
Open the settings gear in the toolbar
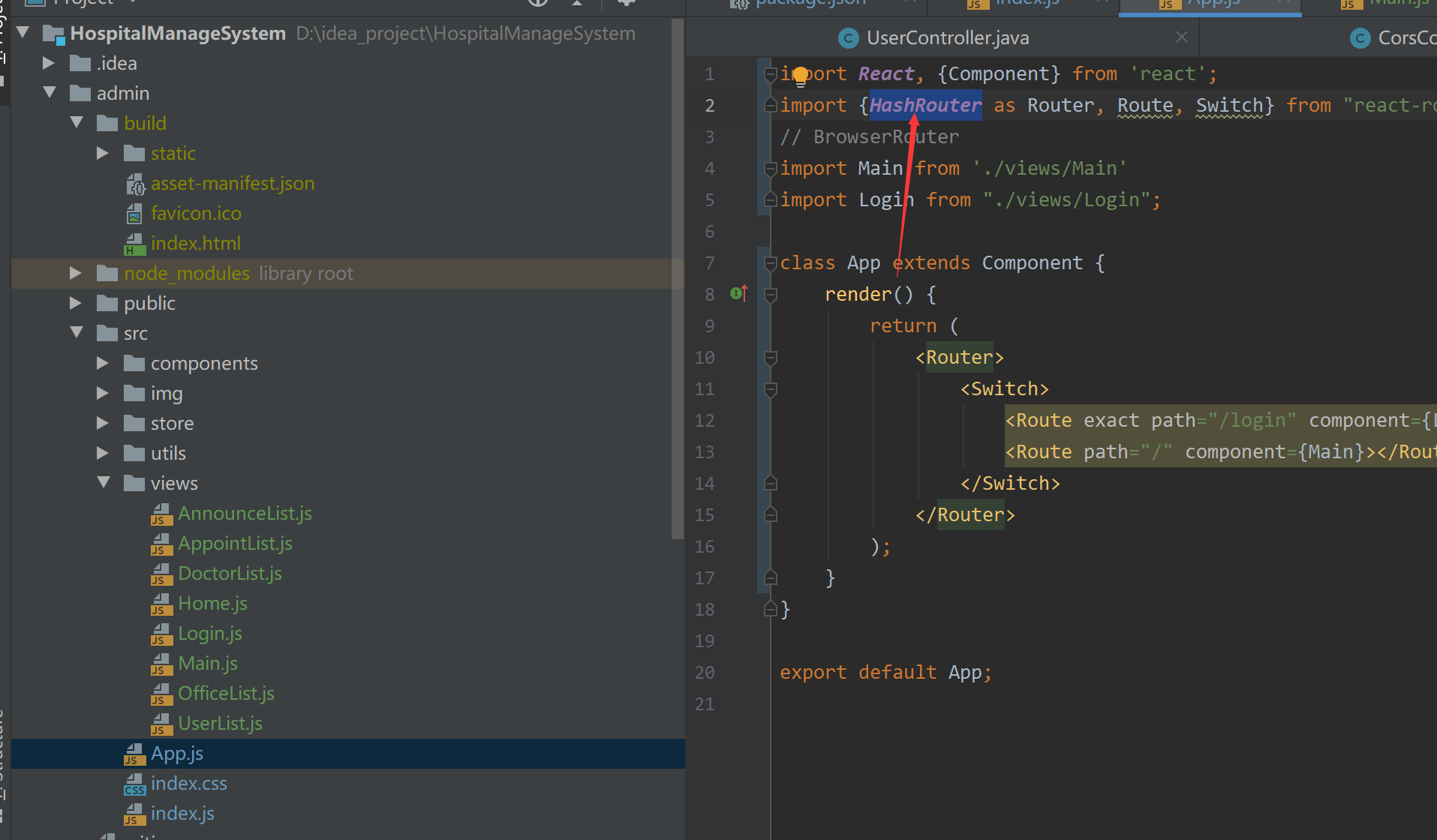625,3
